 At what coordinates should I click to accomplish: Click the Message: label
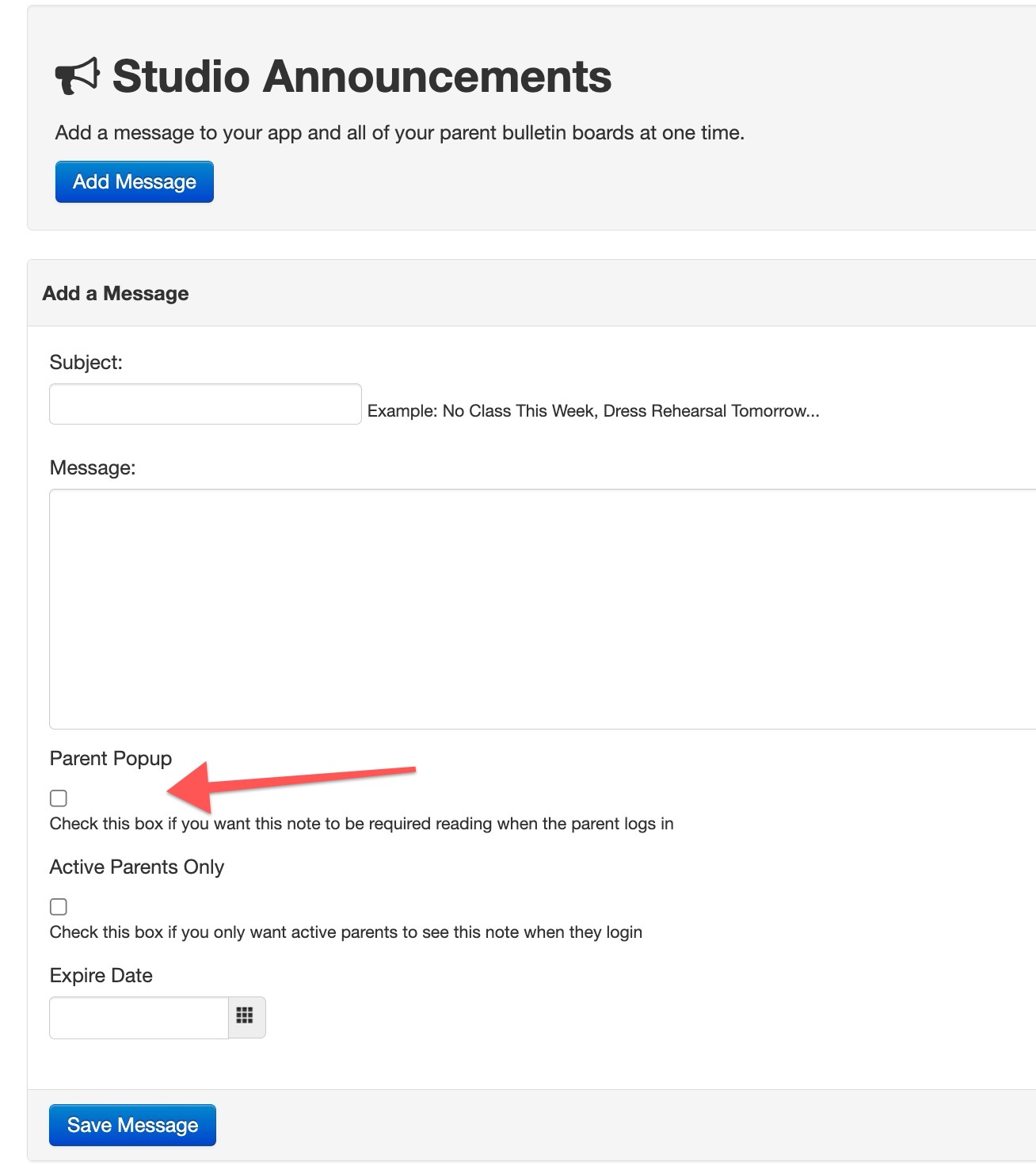click(93, 468)
